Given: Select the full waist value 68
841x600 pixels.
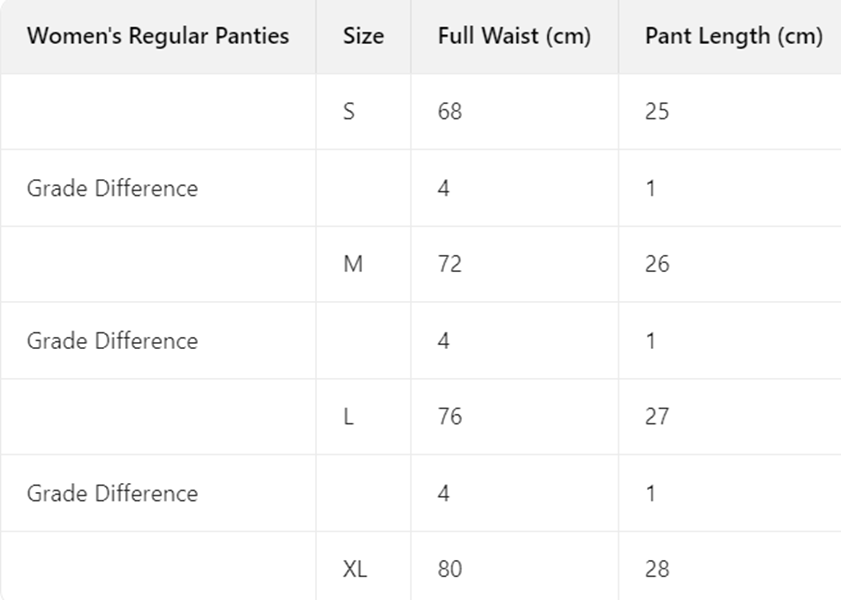Looking at the screenshot, I should (x=450, y=112).
